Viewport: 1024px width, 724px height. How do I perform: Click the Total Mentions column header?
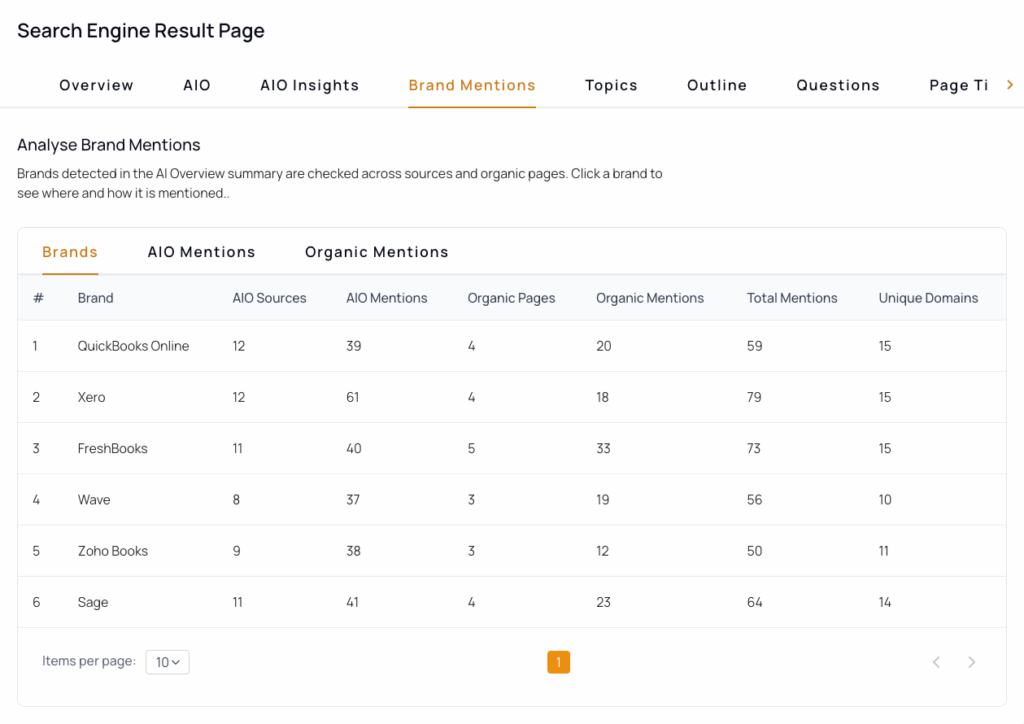(x=792, y=298)
